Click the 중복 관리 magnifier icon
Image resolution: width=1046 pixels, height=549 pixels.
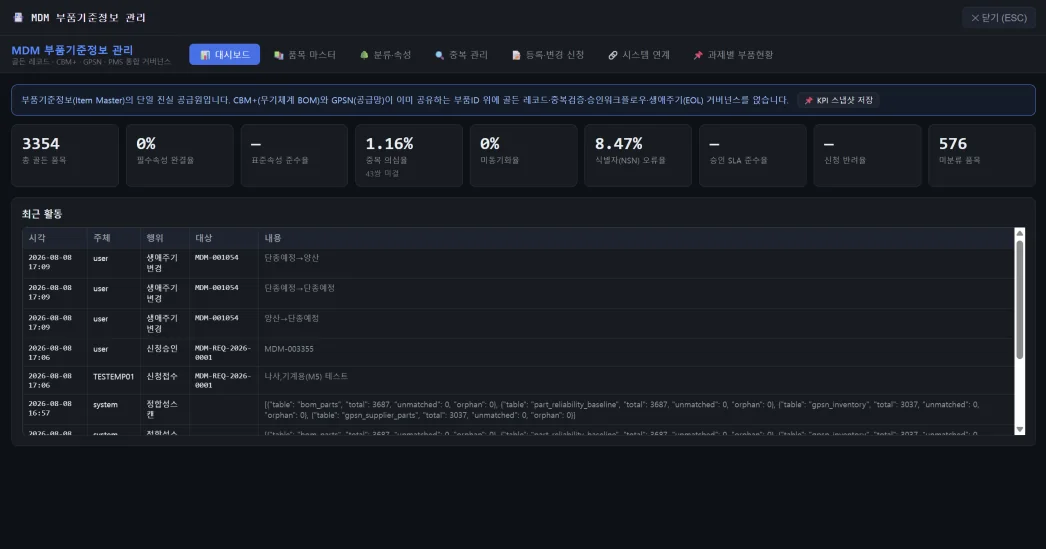pyautogui.click(x=440, y=55)
